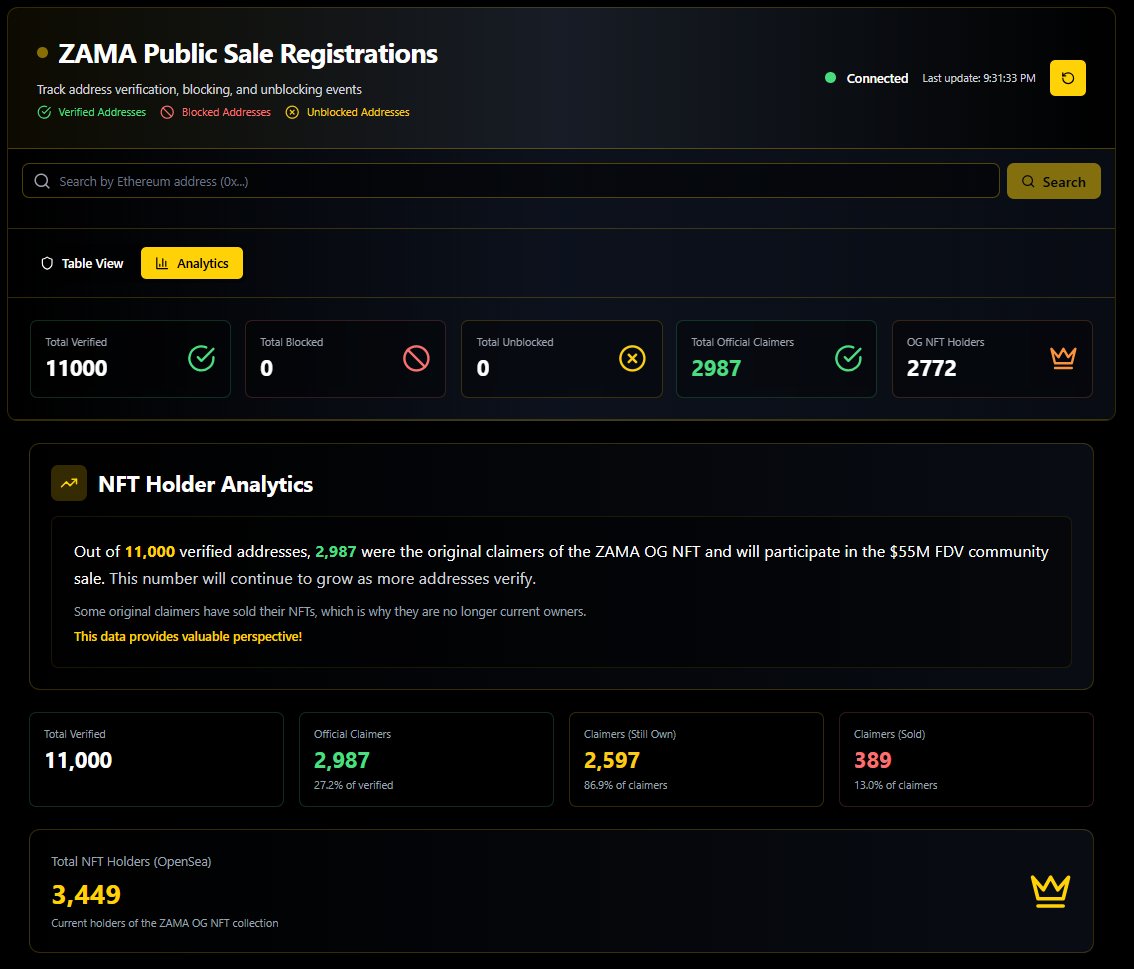
Task: Click the yellow x-circle icon in Total Unblocked card
Action: coord(632,358)
